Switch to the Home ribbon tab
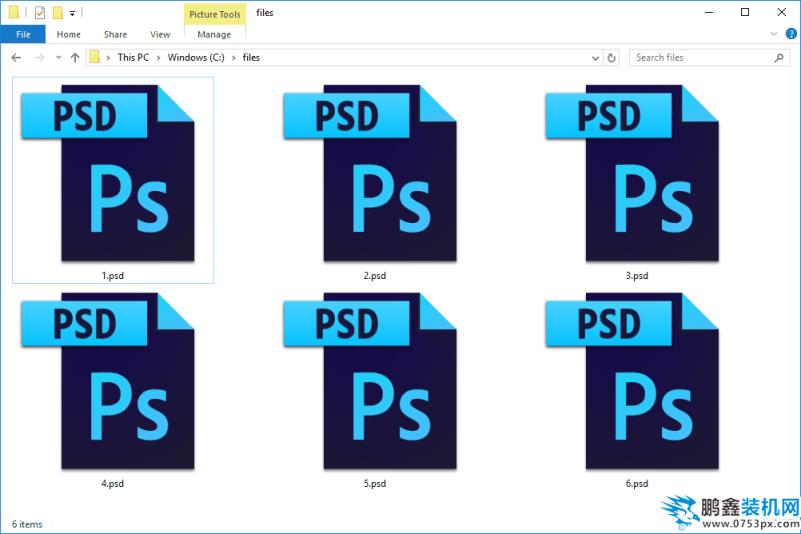The image size is (801, 534). (x=68, y=34)
